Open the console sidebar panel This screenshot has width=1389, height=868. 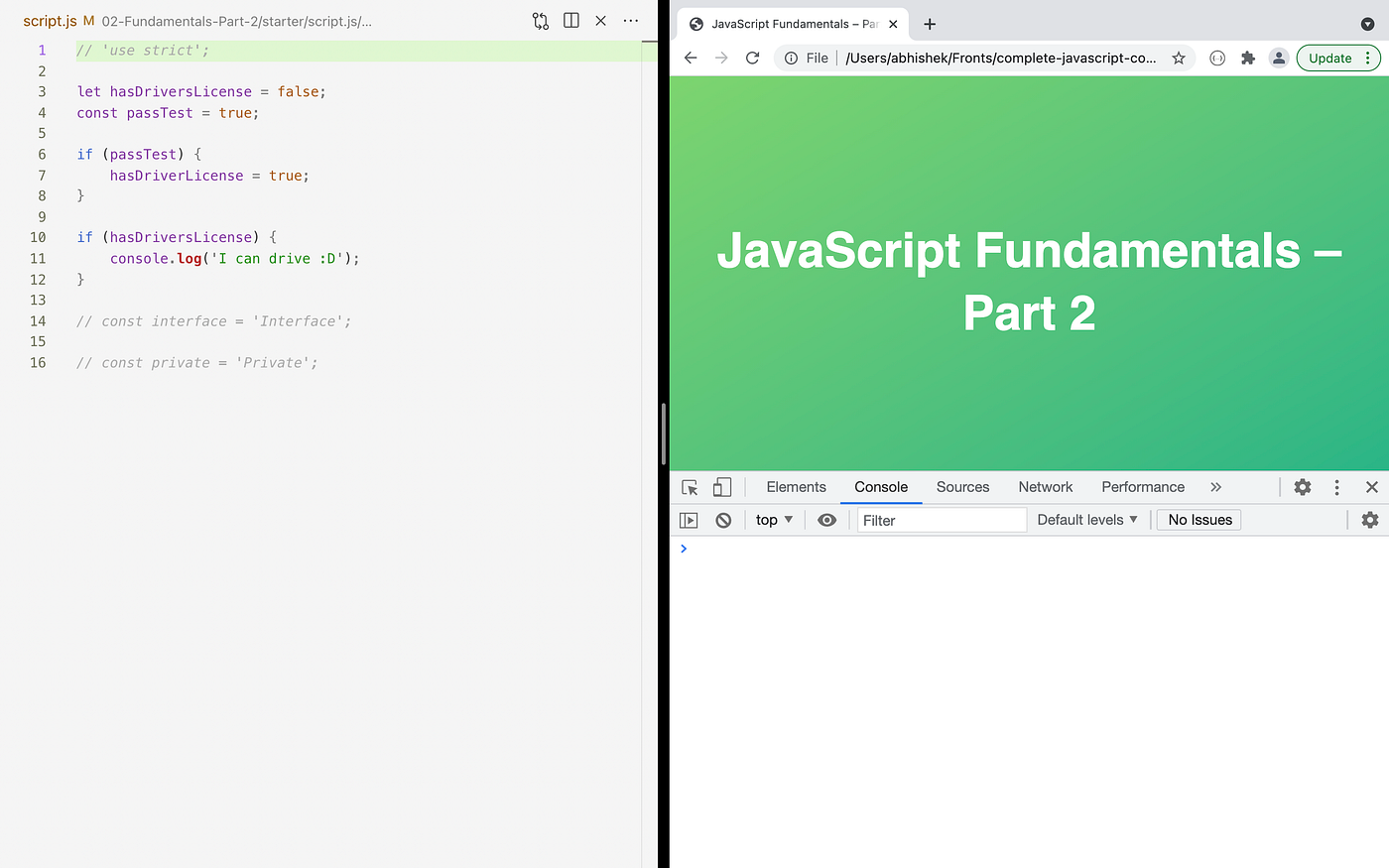(689, 519)
